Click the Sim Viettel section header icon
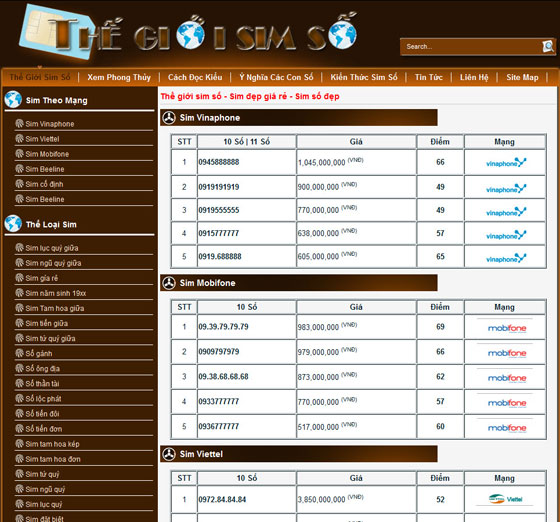This screenshot has width=560, height=522. [169, 454]
